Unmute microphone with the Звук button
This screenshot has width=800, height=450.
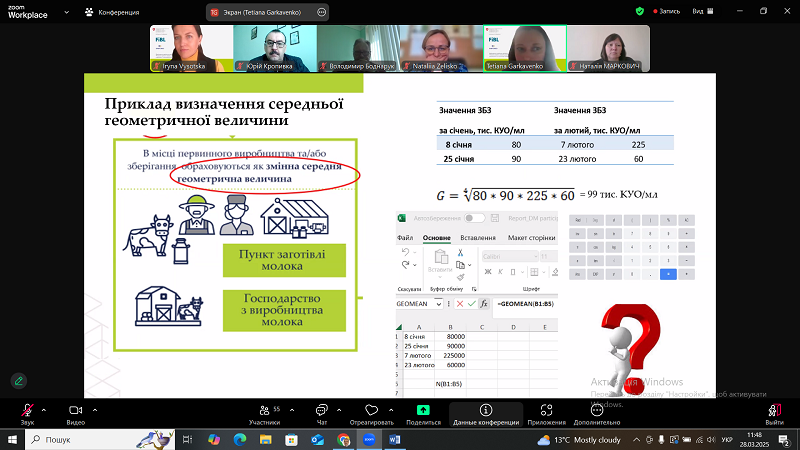click(27, 414)
